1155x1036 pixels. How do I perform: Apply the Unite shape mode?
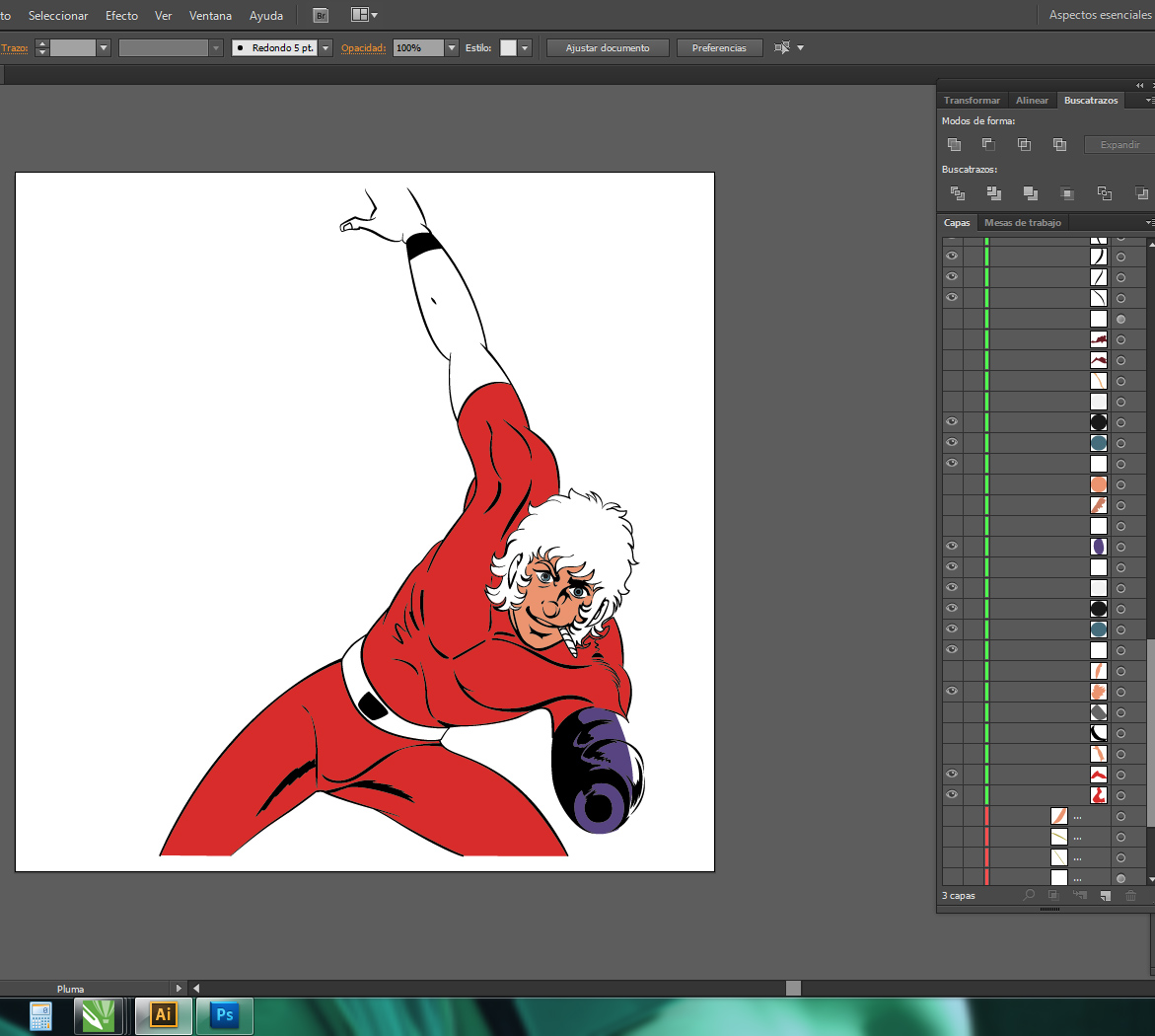coord(954,144)
